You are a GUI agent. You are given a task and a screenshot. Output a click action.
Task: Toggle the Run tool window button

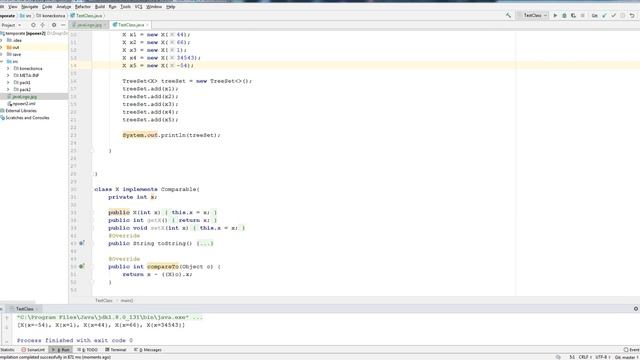[x=60, y=350]
